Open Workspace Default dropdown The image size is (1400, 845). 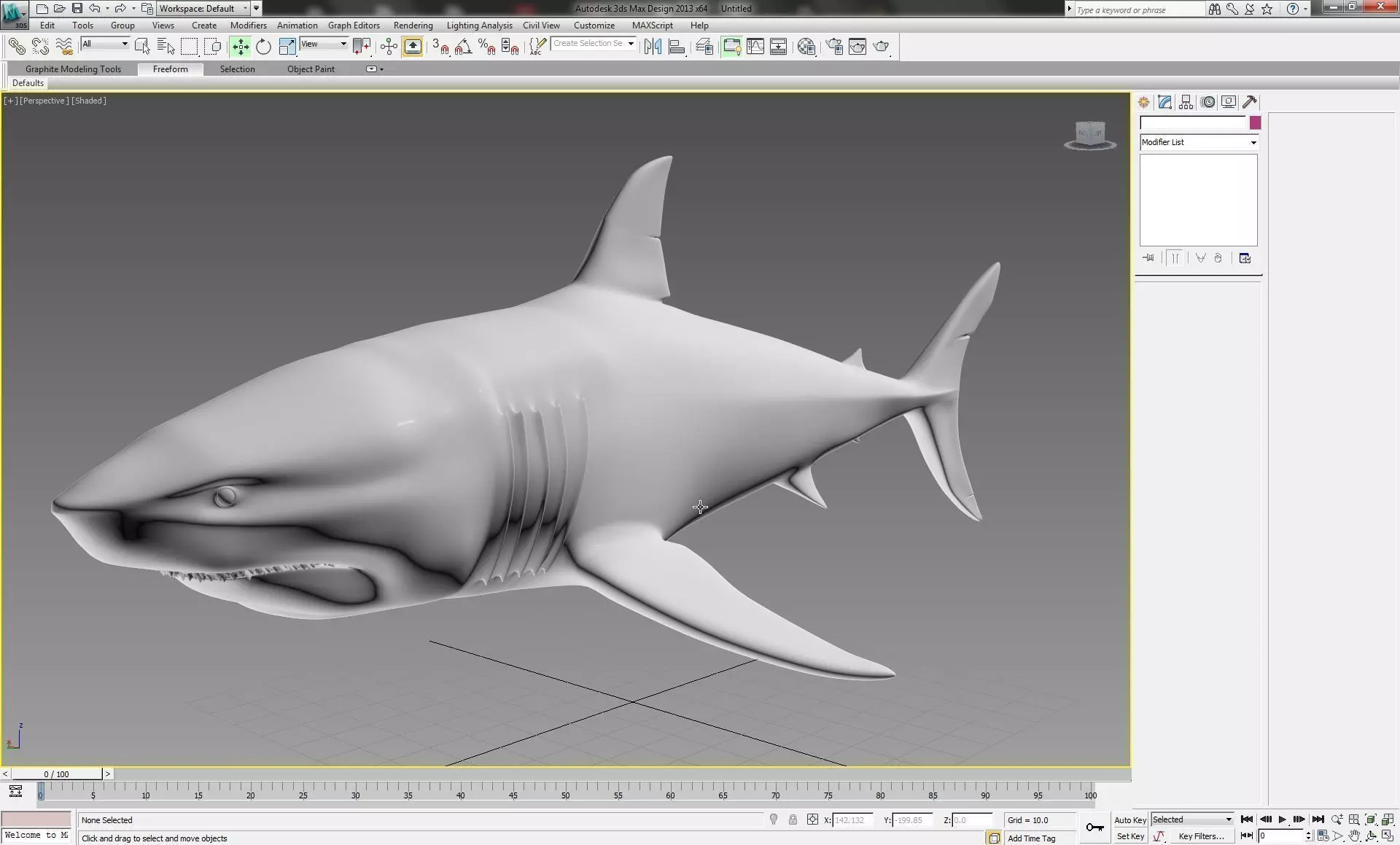click(203, 9)
